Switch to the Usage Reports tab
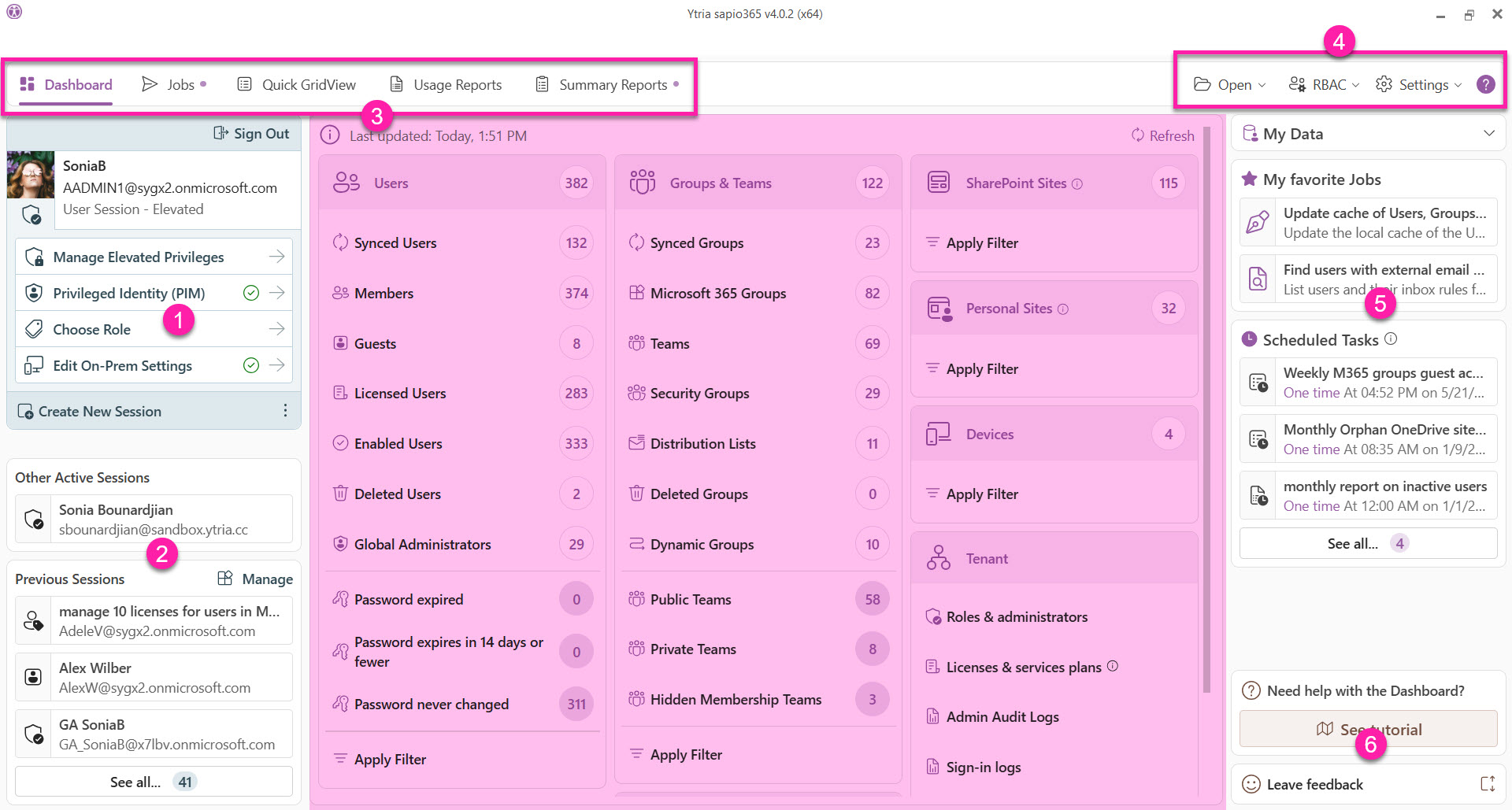Image resolution: width=1512 pixels, height=810 pixels. [x=446, y=84]
